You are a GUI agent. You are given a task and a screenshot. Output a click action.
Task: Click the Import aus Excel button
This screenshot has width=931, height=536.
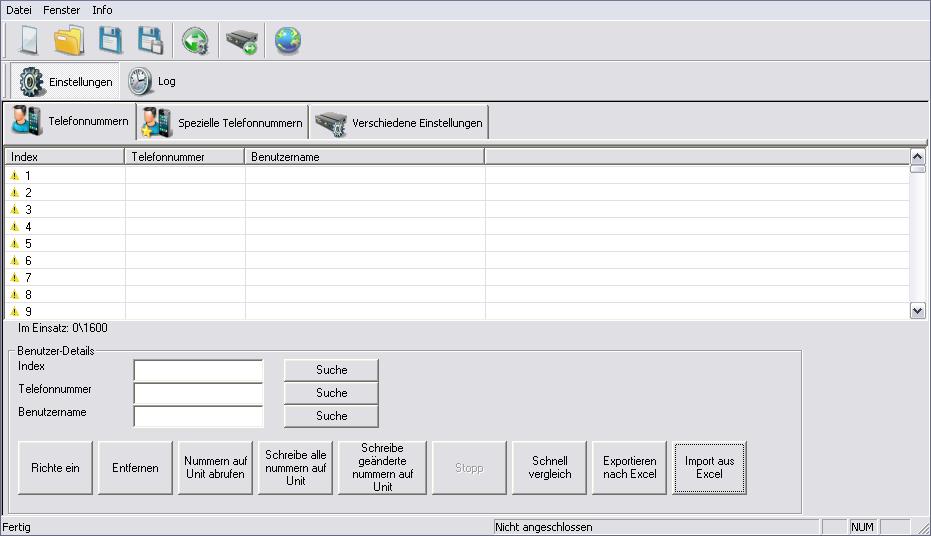tap(709, 467)
